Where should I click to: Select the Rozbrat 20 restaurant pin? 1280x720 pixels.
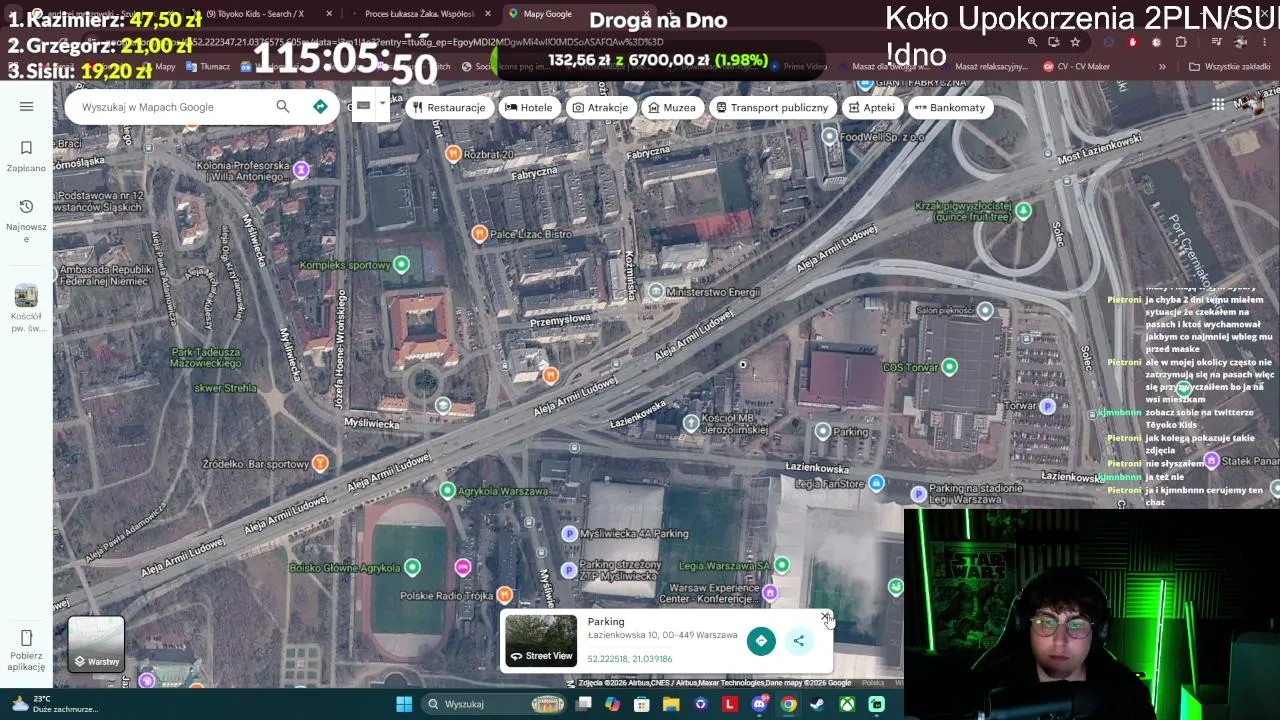pyautogui.click(x=453, y=153)
